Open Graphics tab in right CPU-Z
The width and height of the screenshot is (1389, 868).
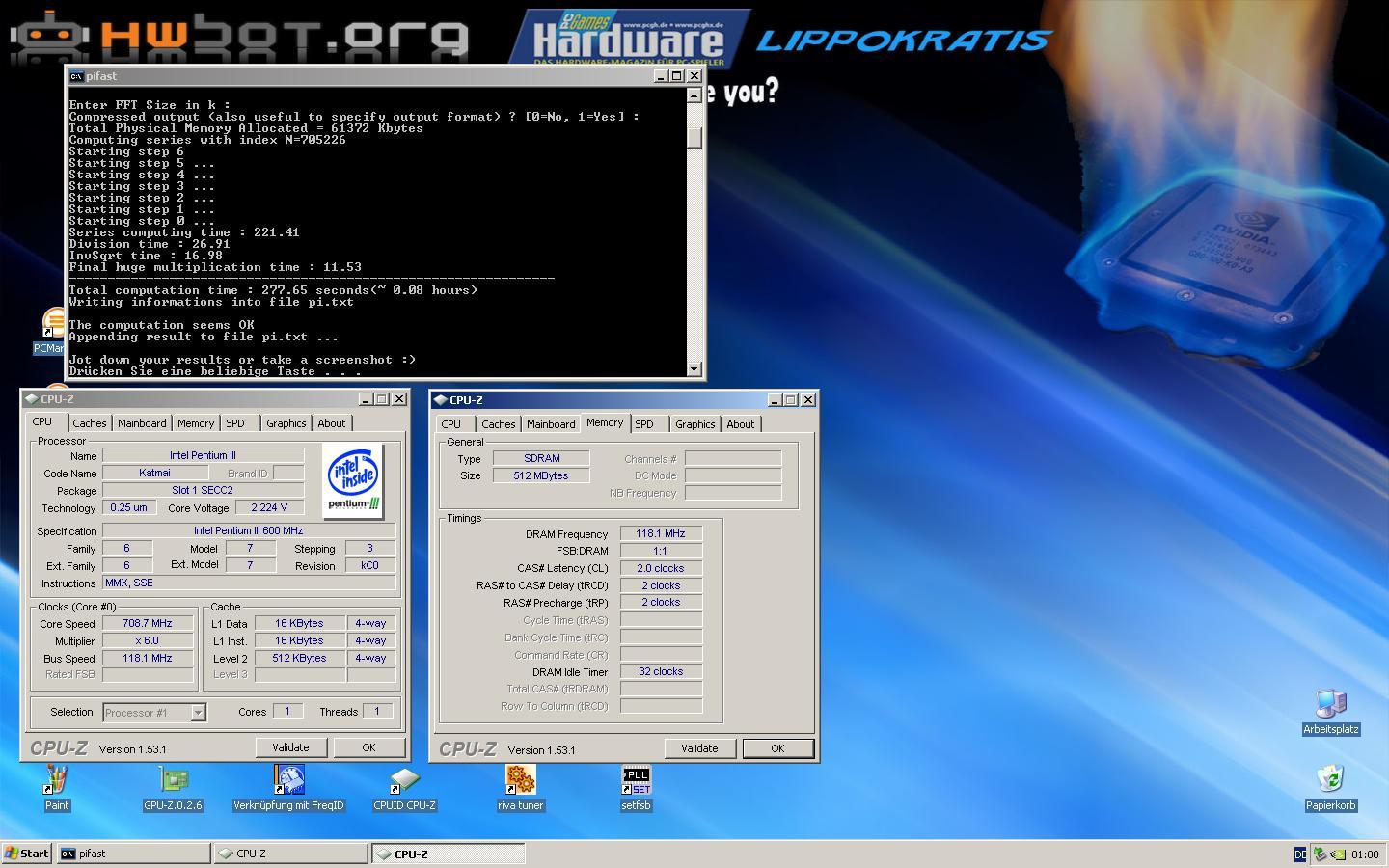coord(695,424)
